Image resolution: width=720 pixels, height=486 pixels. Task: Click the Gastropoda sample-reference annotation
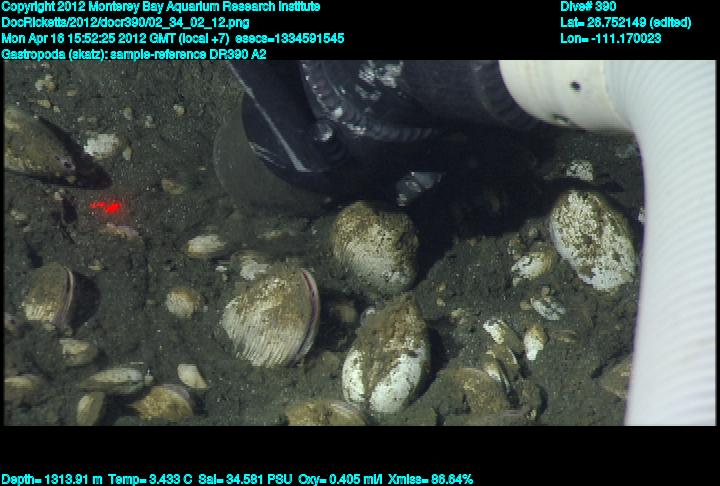click(134, 54)
